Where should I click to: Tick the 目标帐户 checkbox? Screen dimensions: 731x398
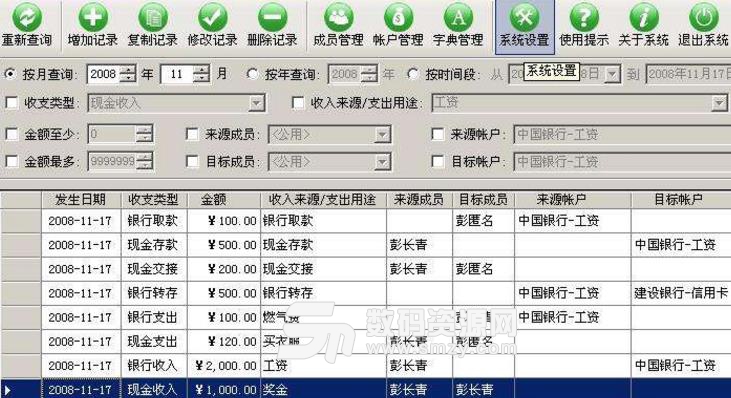click(438, 161)
